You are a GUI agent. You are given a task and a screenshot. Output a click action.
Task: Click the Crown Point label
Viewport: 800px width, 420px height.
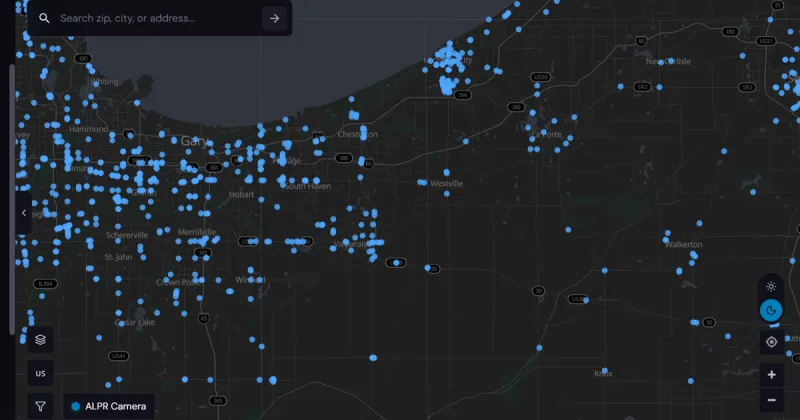(x=178, y=282)
